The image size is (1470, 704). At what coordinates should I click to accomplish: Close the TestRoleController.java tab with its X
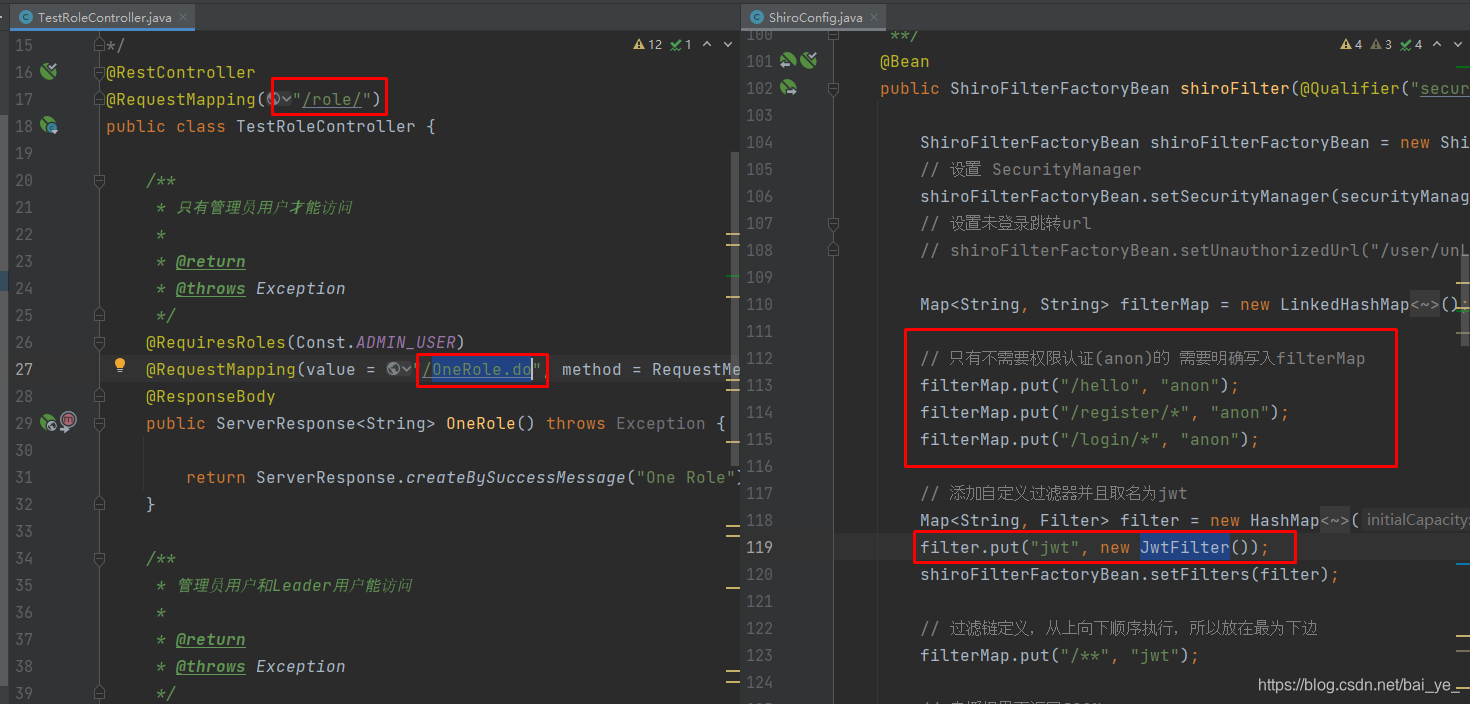184,17
